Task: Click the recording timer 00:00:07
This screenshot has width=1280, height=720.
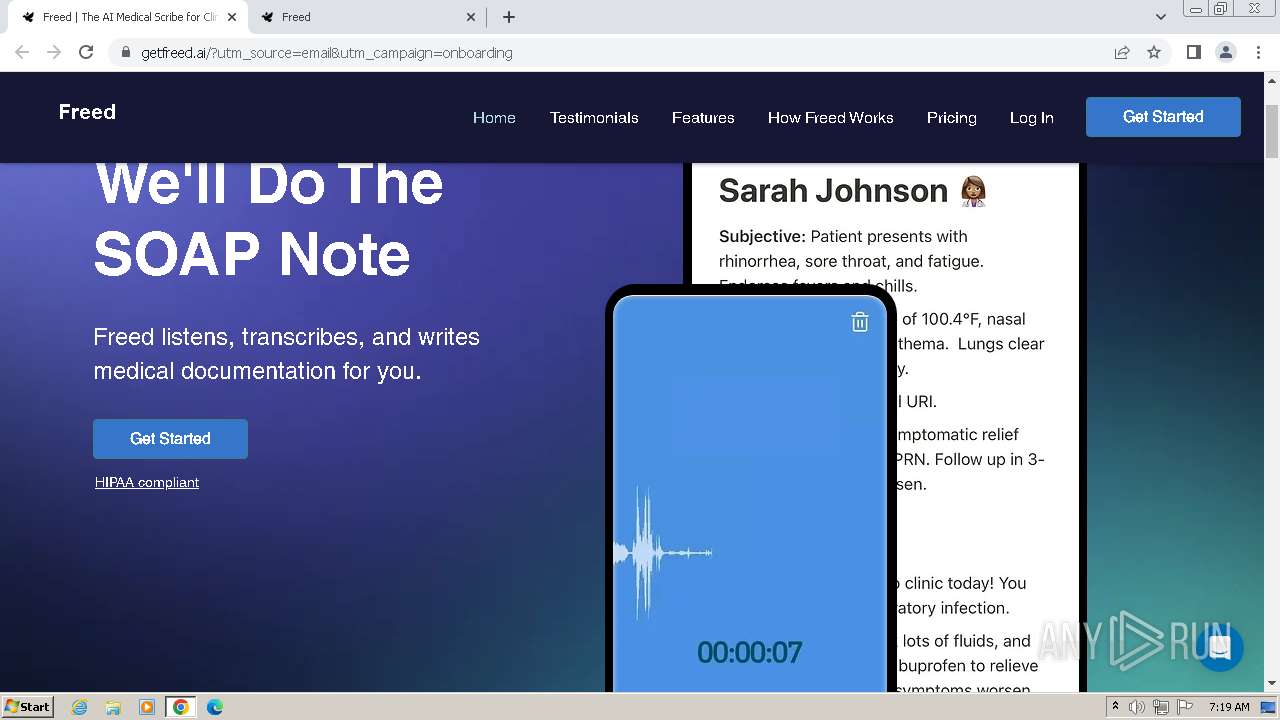Action: (x=750, y=653)
